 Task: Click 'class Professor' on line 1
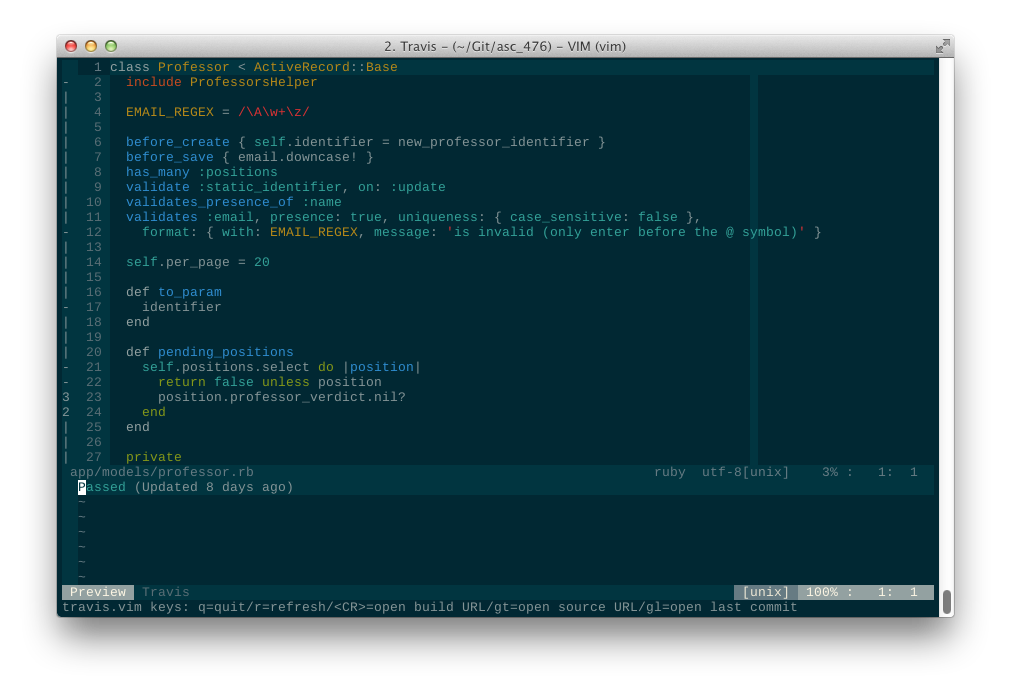coord(170,67)
